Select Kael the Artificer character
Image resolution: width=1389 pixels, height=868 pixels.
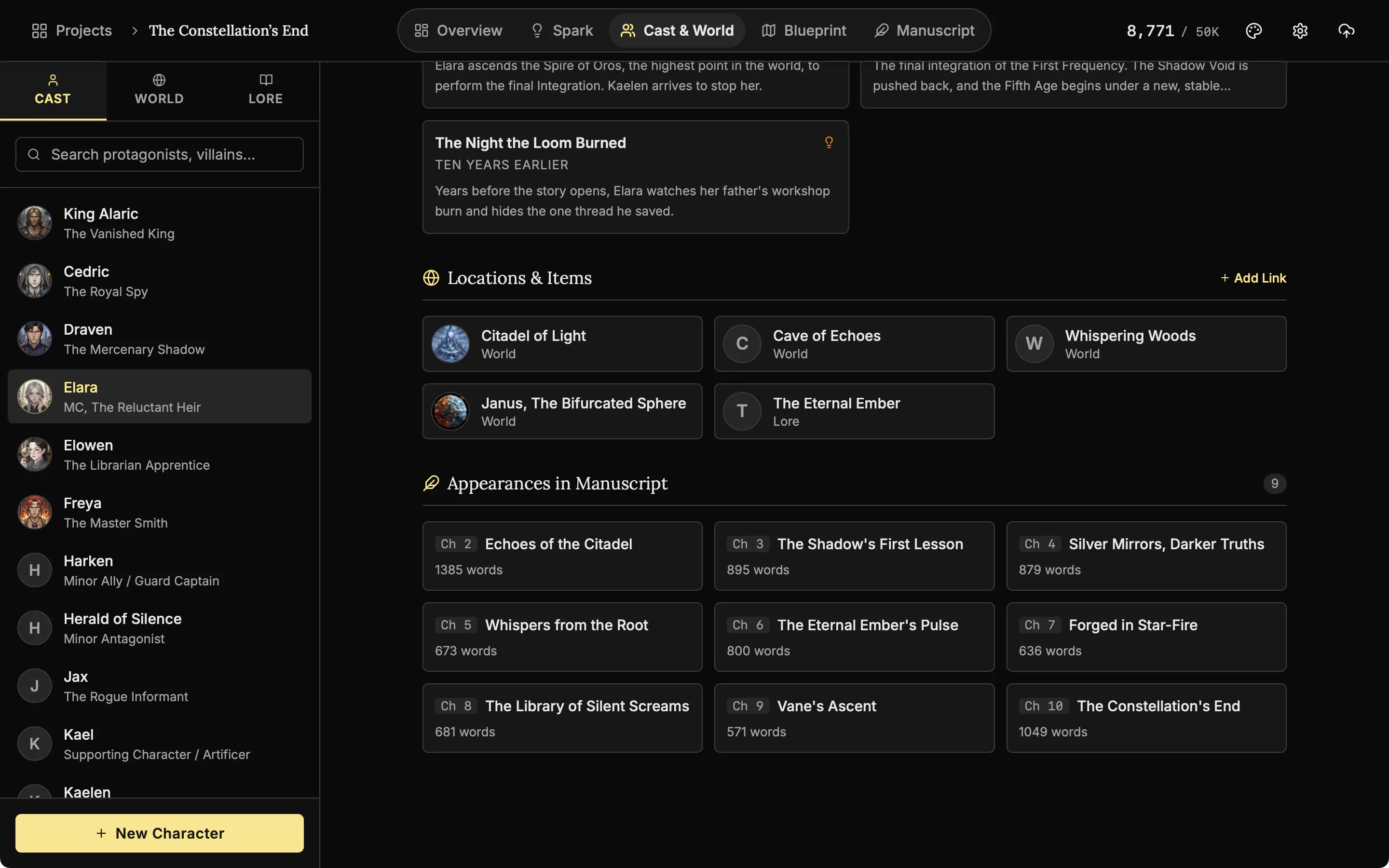click(x=160, y=744)
